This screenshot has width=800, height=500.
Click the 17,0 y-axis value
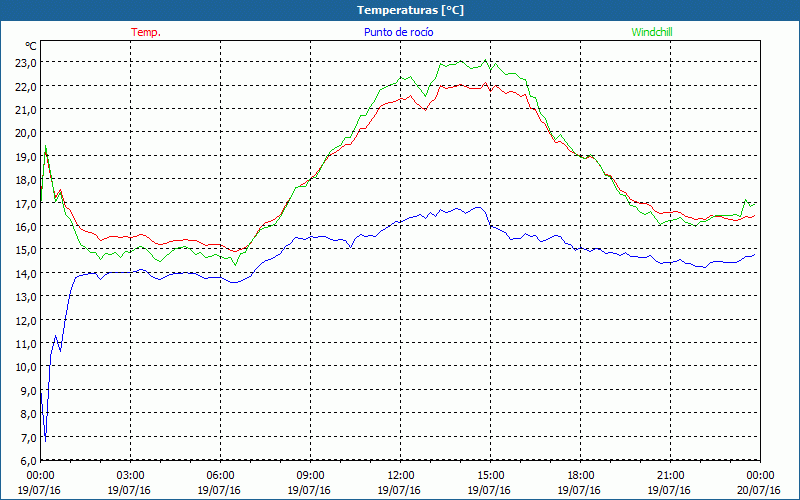[x=26, y=204]
